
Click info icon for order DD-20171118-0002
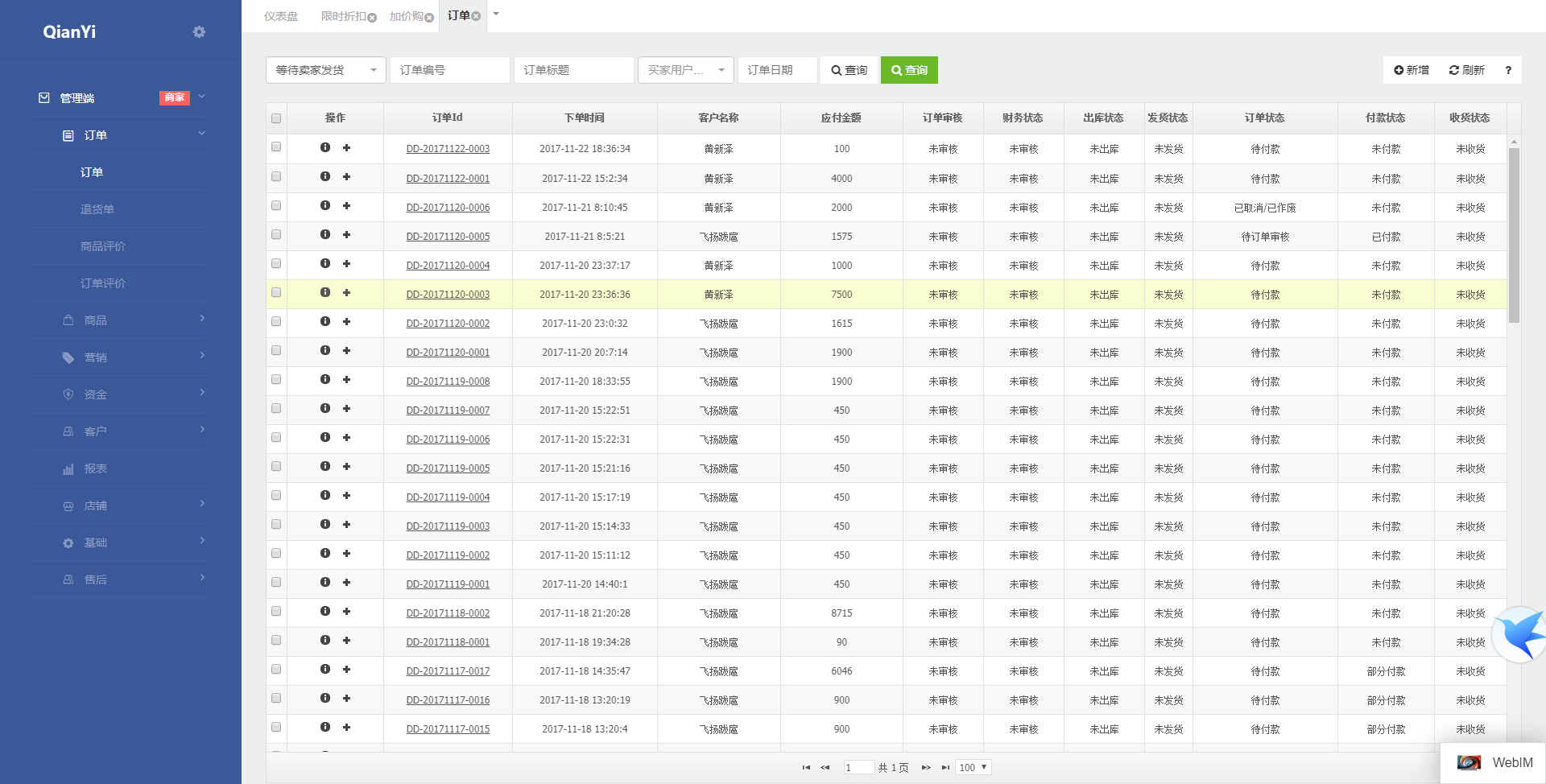[x=325, y=611]
